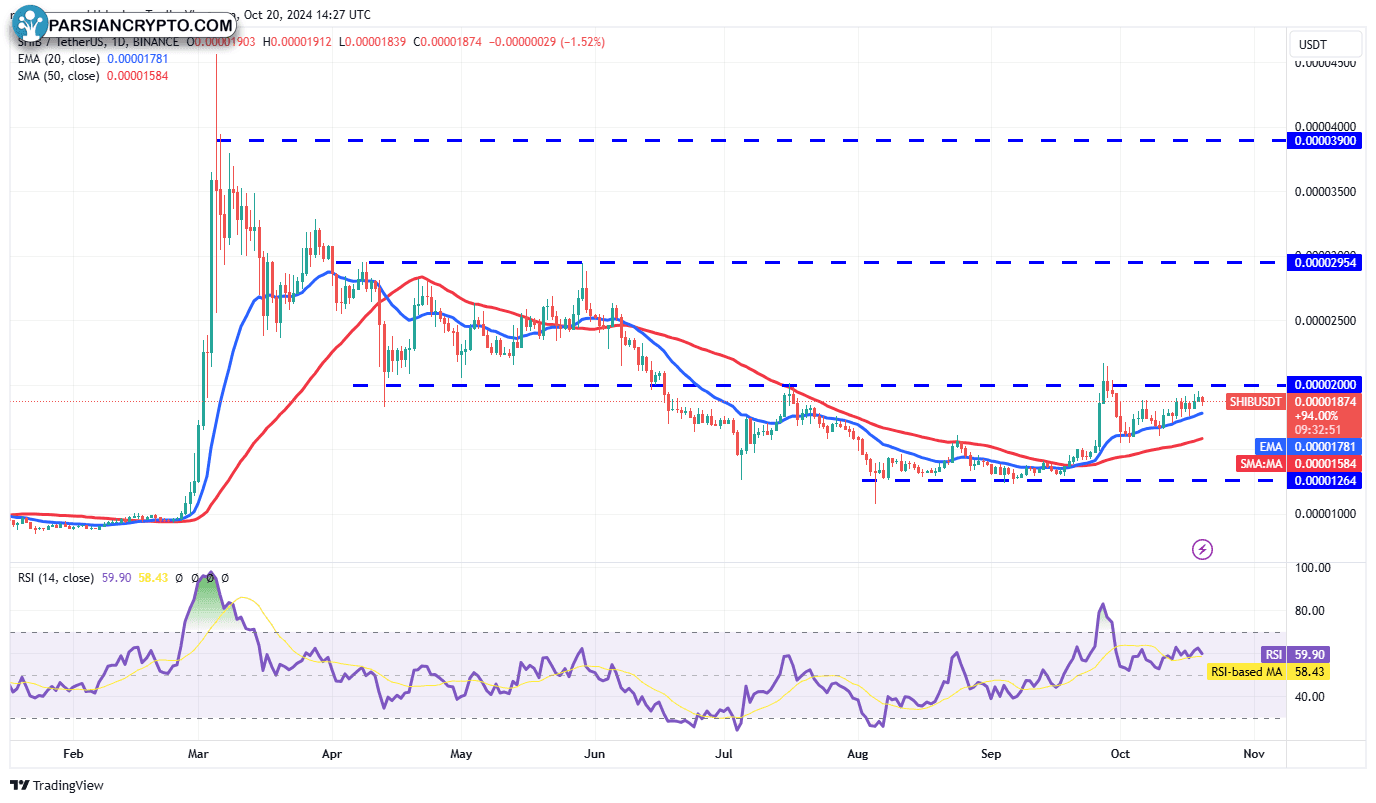The width and height of the screenshot is (1376, 803).
Task: Click the H0.00001912 high value in header
Action: [299, 42]
